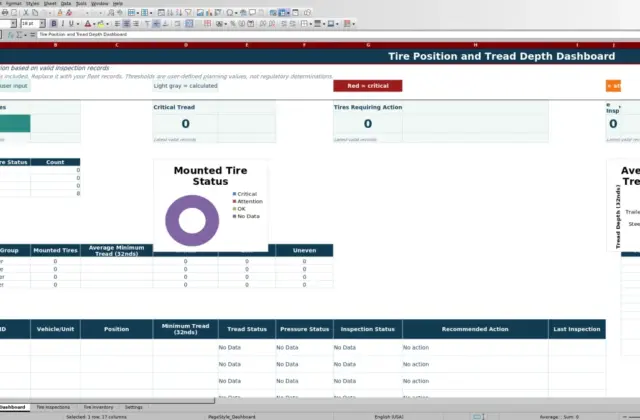Open the Border Style dropdown arrow
Image resolution: width=640 pixels, height=420 pixels.
pyautogui.click(x=324, y=24)
